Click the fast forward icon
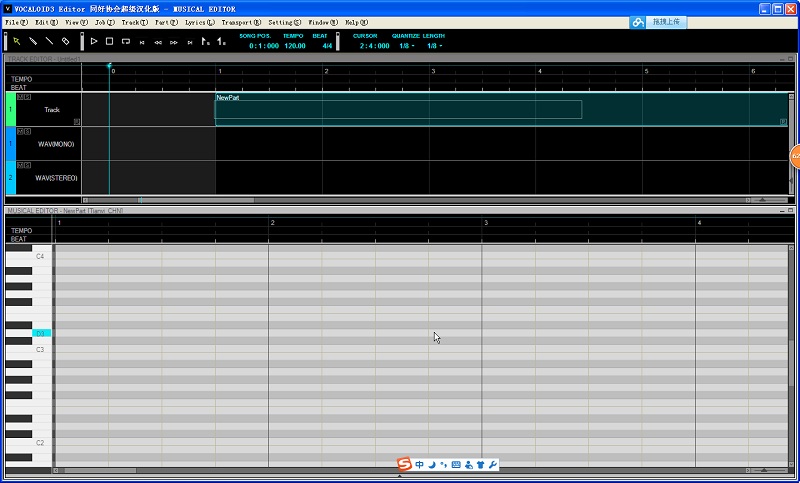The image size is (800, 483). tap(174, 42)
